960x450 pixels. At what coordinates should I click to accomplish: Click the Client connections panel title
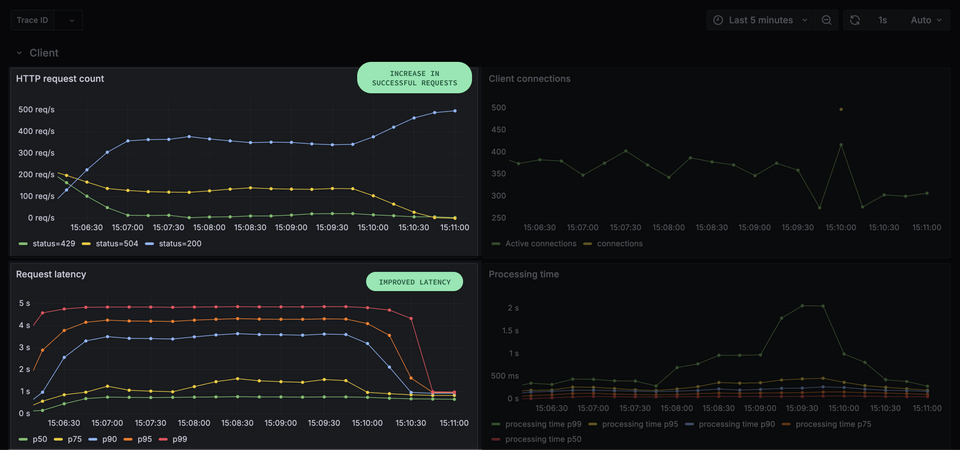coord(530,78)
